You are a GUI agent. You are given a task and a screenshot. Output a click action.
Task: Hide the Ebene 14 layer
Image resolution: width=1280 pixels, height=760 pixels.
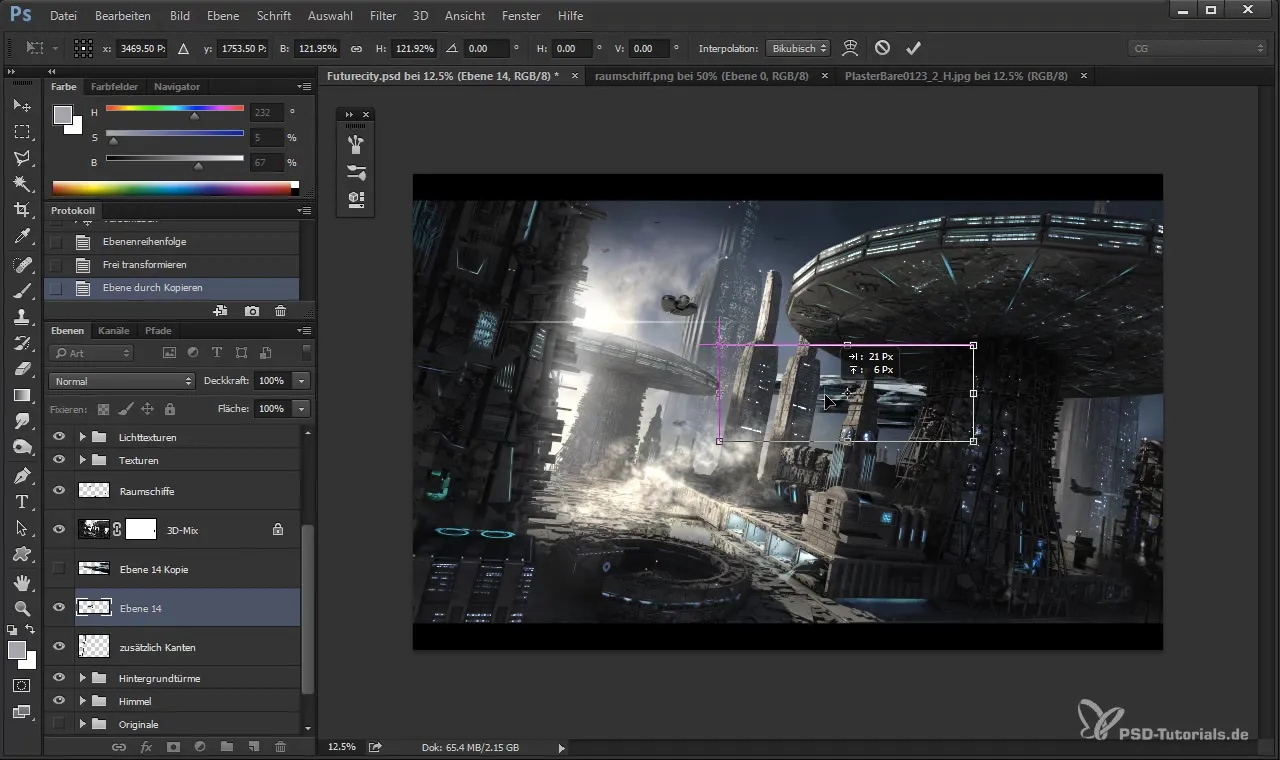click(59, 607)
